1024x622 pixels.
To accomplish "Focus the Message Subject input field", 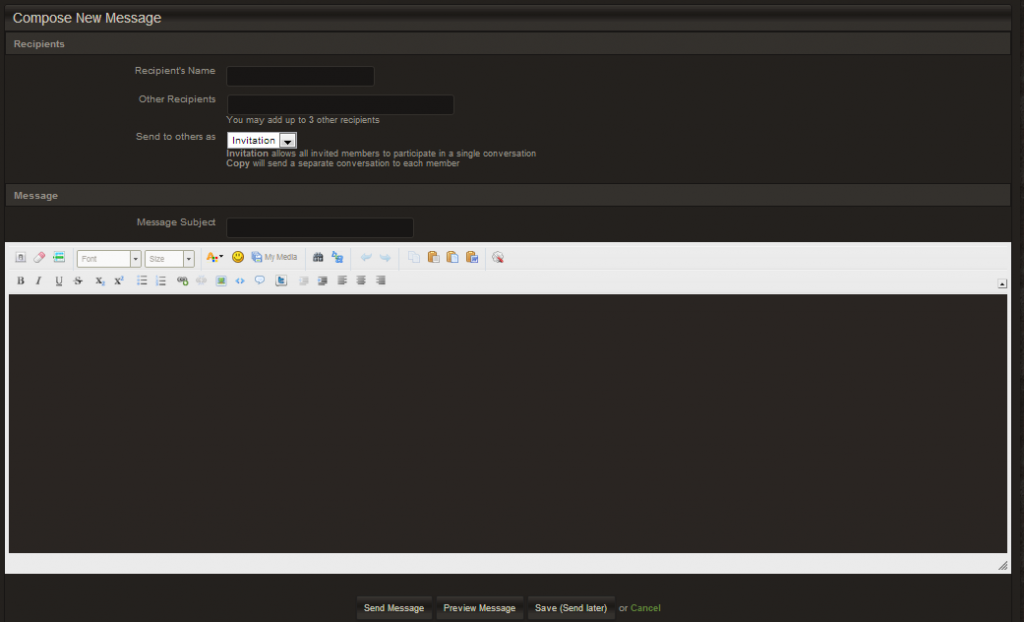I will 320,228.
